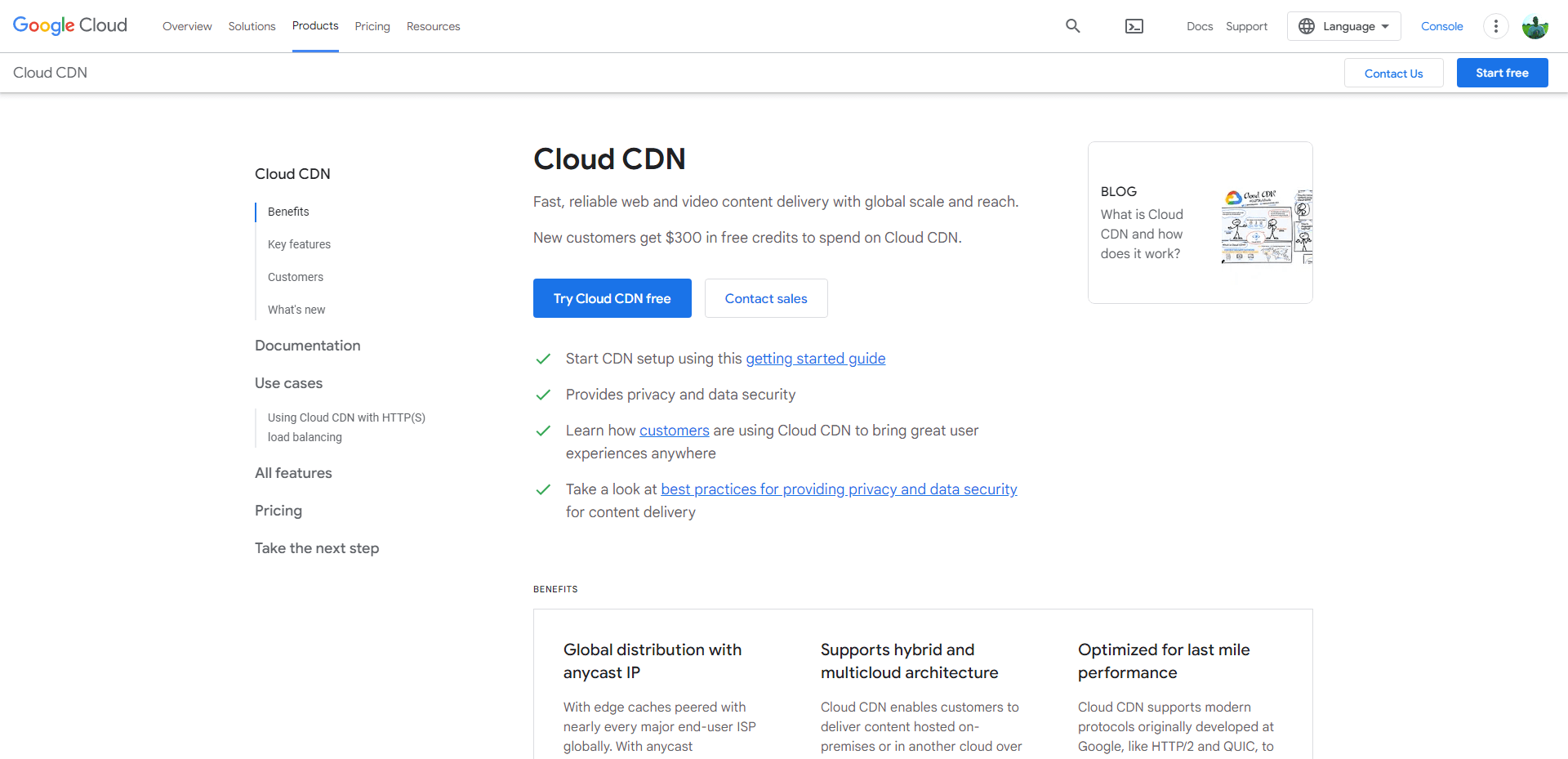1568x759 pixels.
Task: Click the Cloud CDN sub-header title
Action: pos(50,73)
